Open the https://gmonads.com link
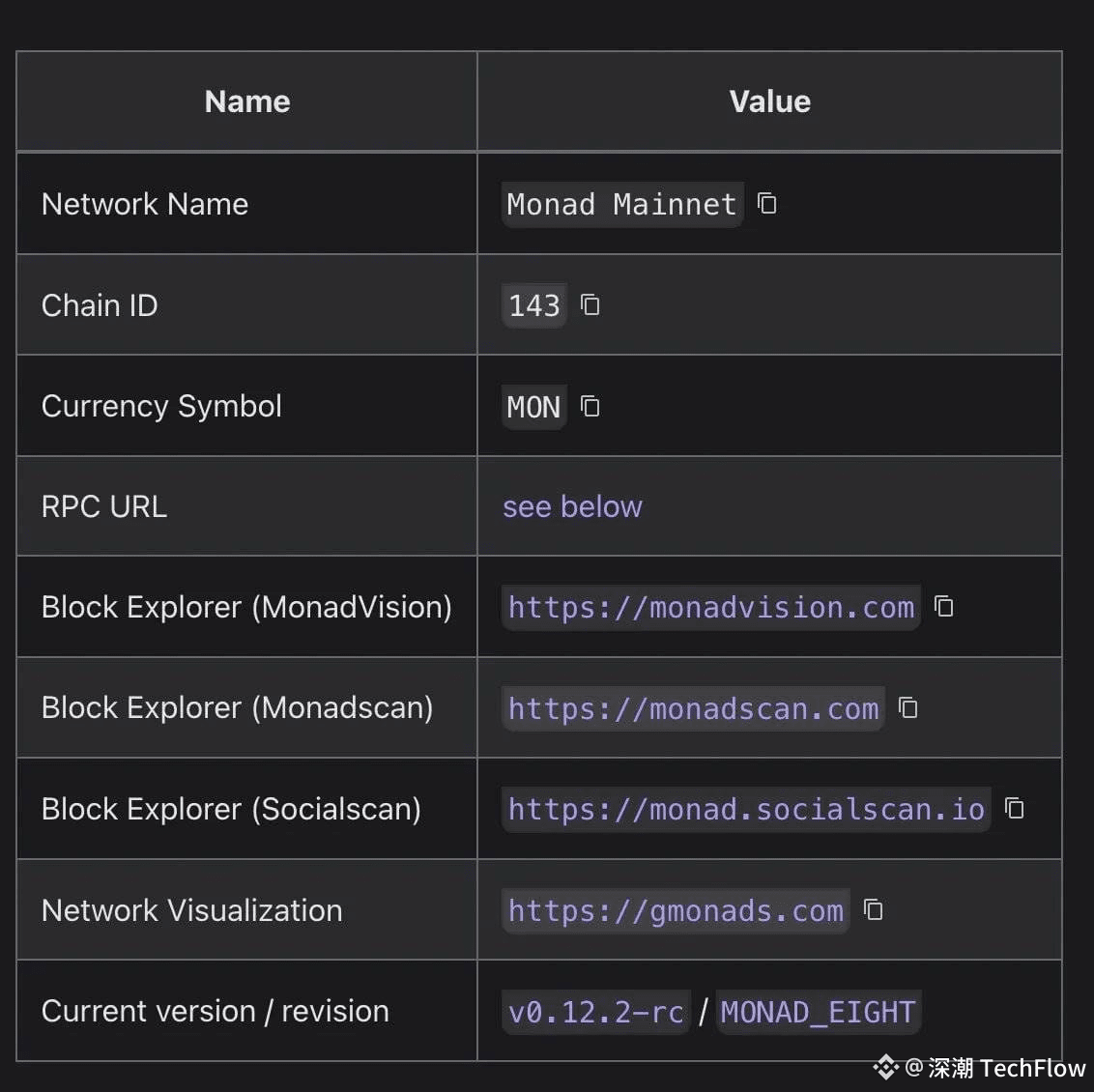Viewport: 1094px width, 1092px height. point(676,911)
